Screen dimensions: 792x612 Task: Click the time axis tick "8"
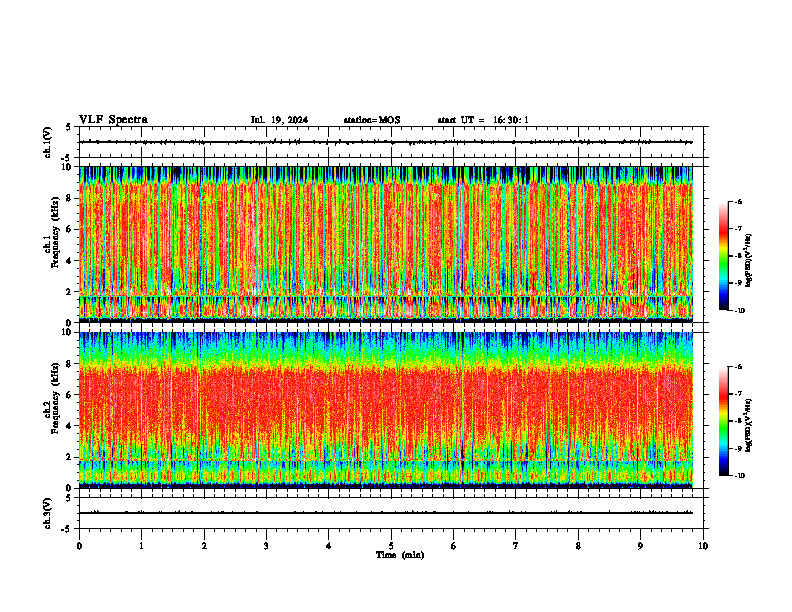point(578,546)
